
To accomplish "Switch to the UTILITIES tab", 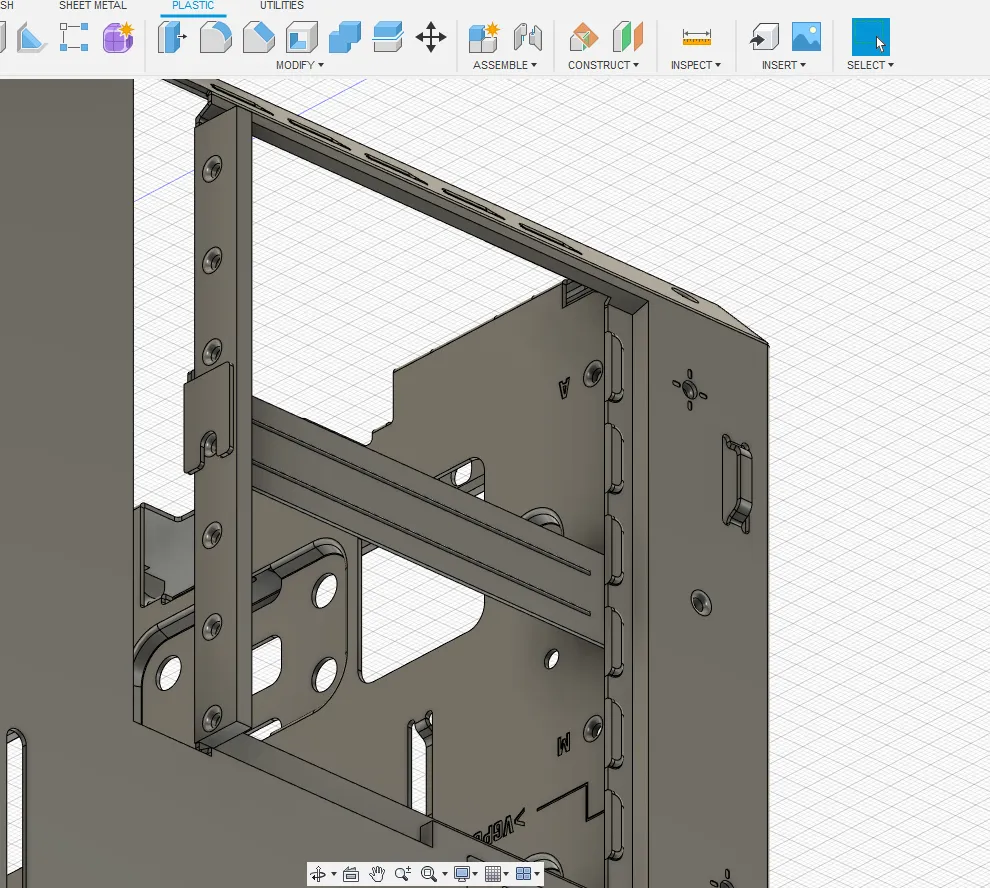I will click(x=282, y=5).
